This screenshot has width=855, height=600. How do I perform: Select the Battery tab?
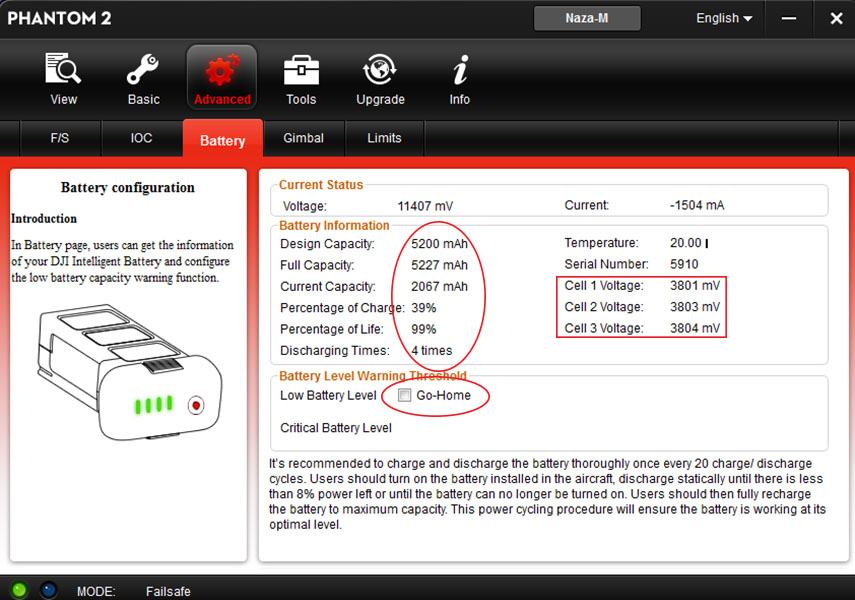[222, 140]
